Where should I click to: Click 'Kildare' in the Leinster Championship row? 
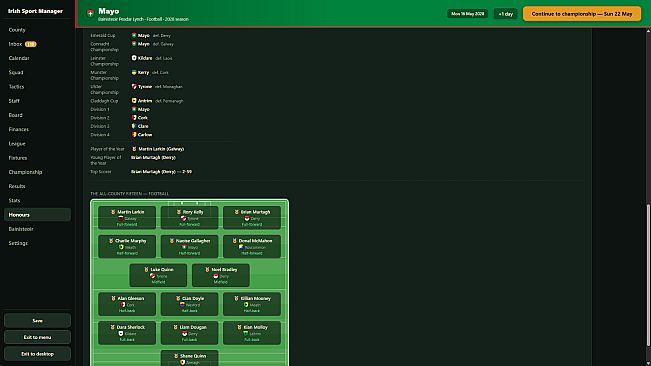pyautogui.click(x=145, y=58)
